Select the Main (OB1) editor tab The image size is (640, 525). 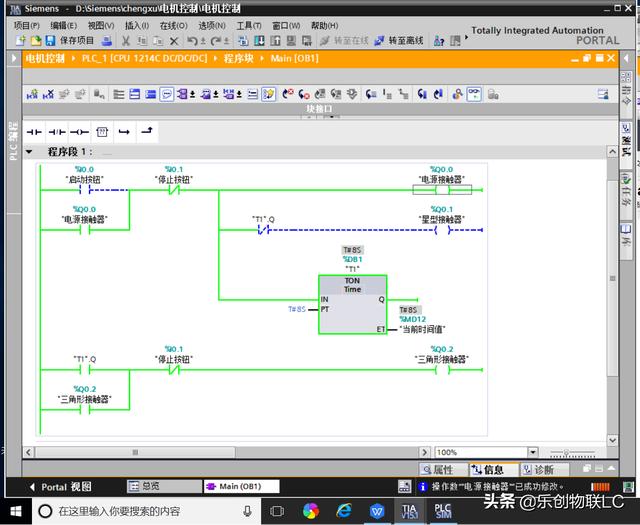[x=241, y=486]
